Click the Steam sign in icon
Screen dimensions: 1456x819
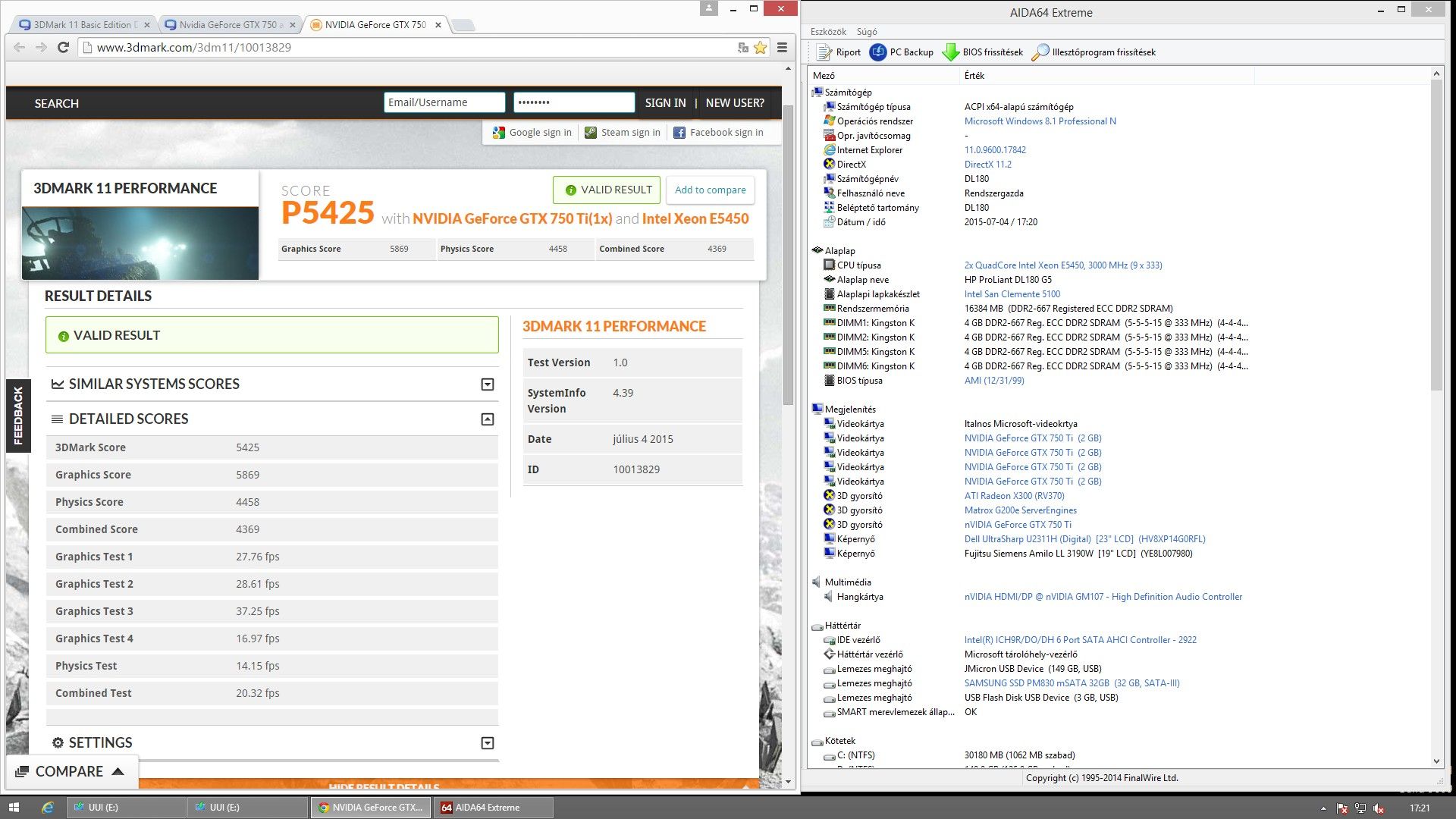click(x=591, y=133)
